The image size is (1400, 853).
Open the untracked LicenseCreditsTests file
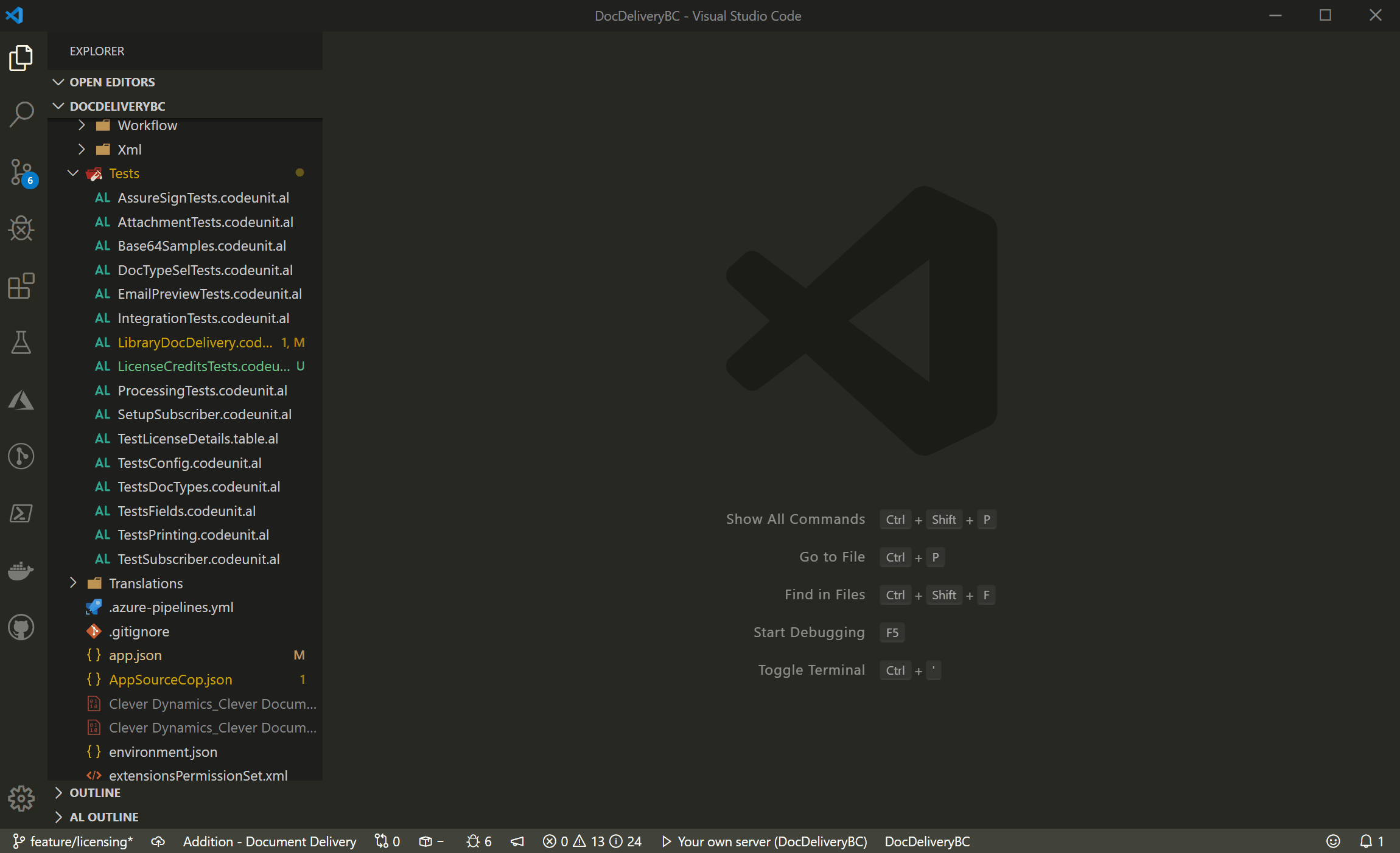(185, 366)
